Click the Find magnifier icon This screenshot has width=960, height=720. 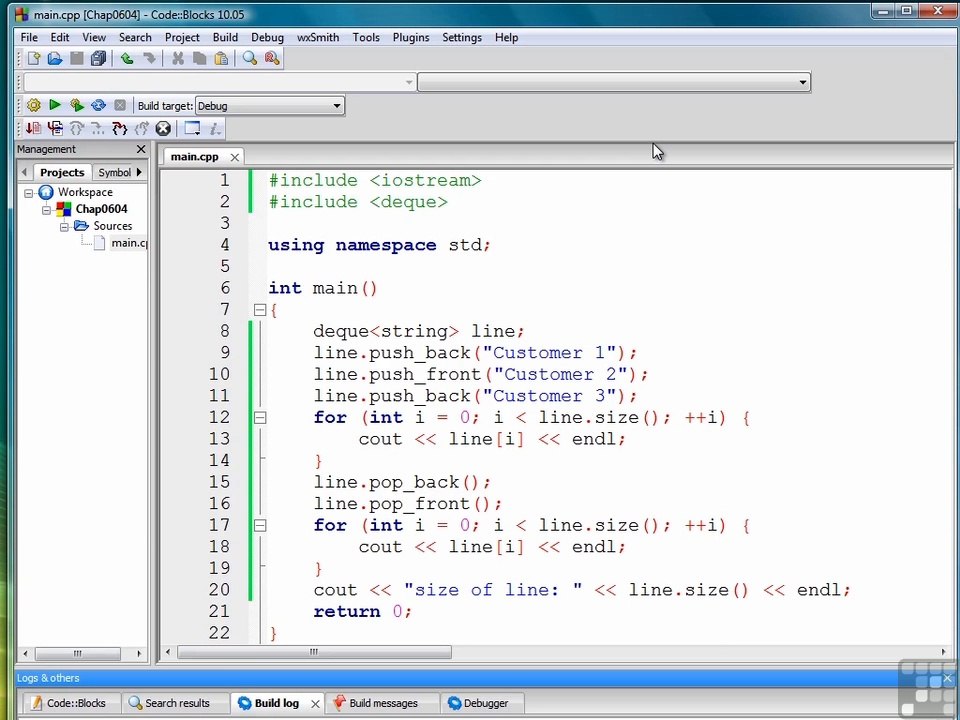click(x=250, y=59)
